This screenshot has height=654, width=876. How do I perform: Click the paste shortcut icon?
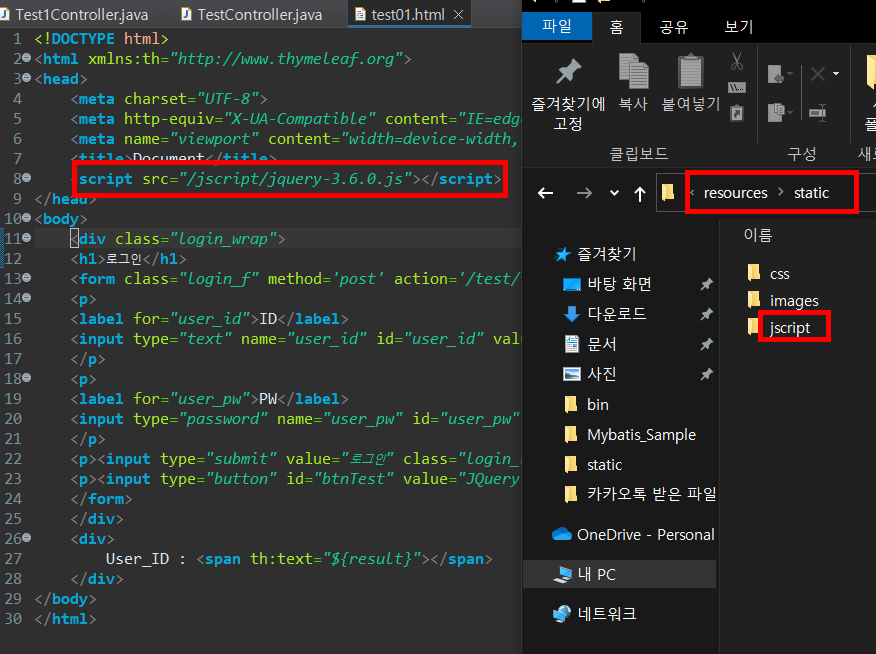click(x=737, y=113)
